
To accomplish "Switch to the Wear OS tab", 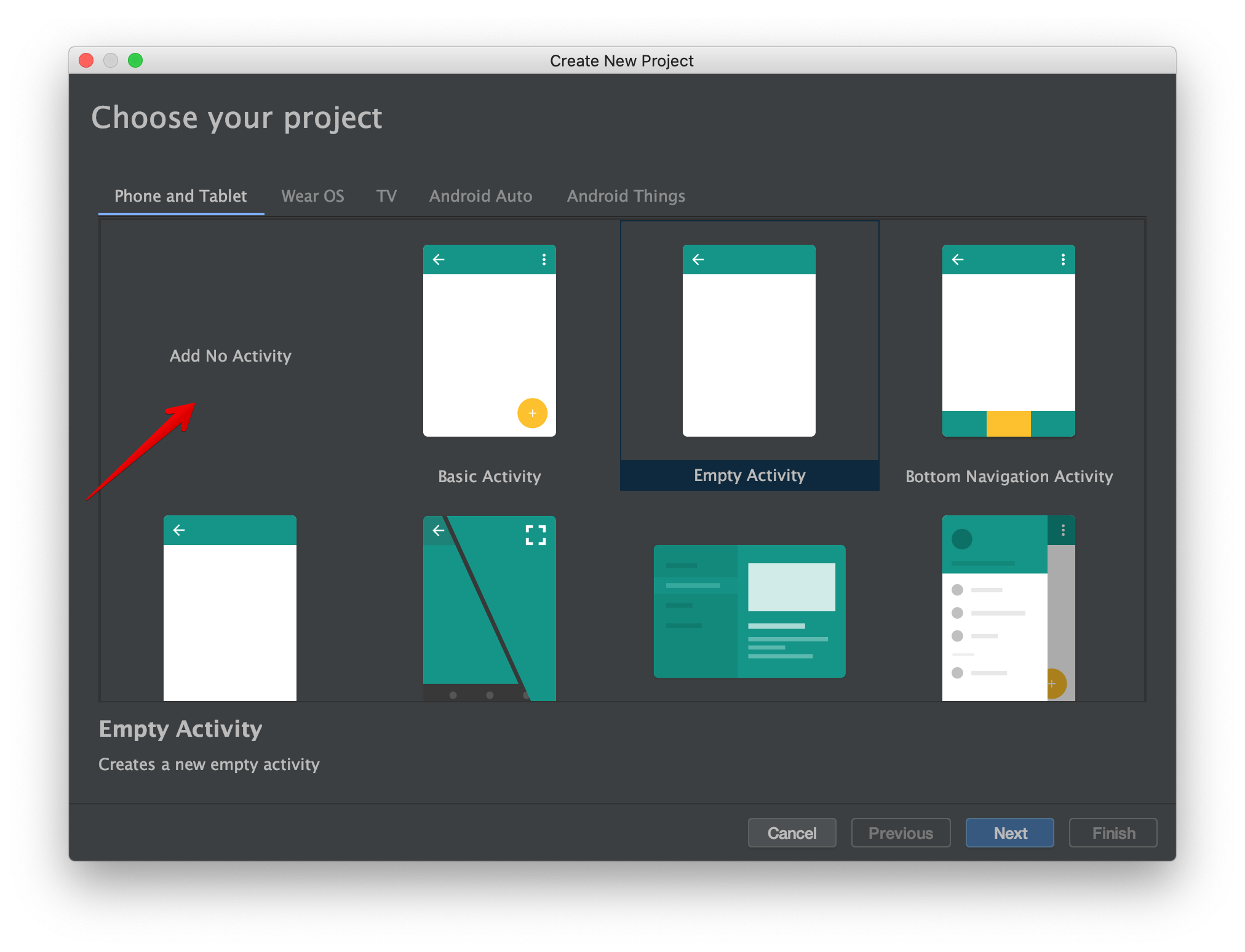I will [312, 196].
